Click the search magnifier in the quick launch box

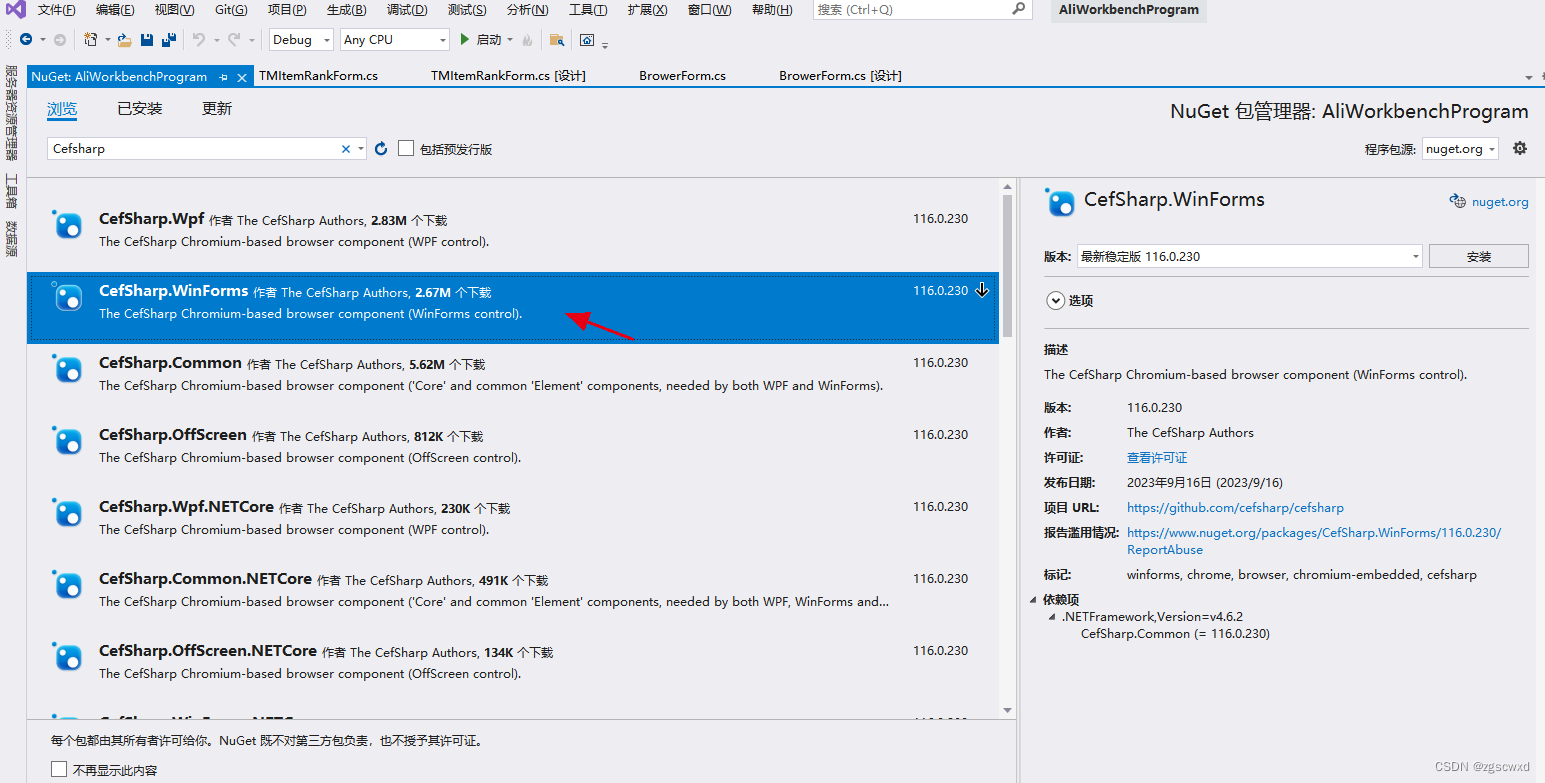1018,9
